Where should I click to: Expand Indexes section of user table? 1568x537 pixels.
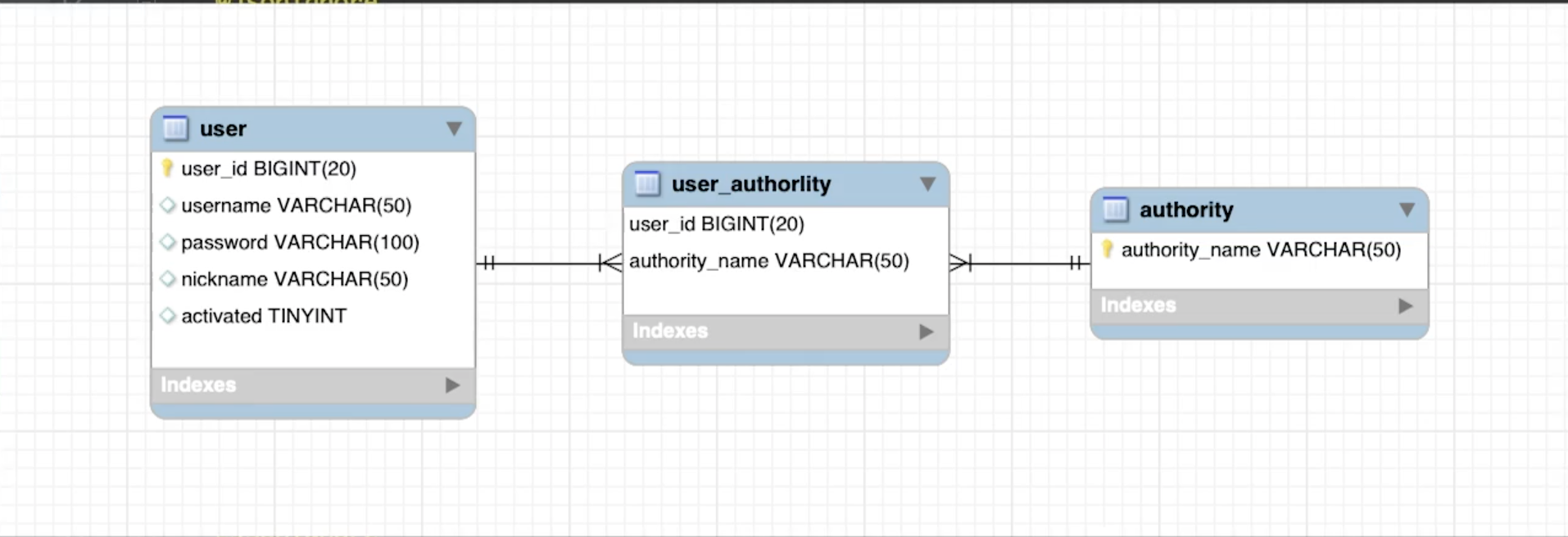pyautogui.click(x=452, y=386)
